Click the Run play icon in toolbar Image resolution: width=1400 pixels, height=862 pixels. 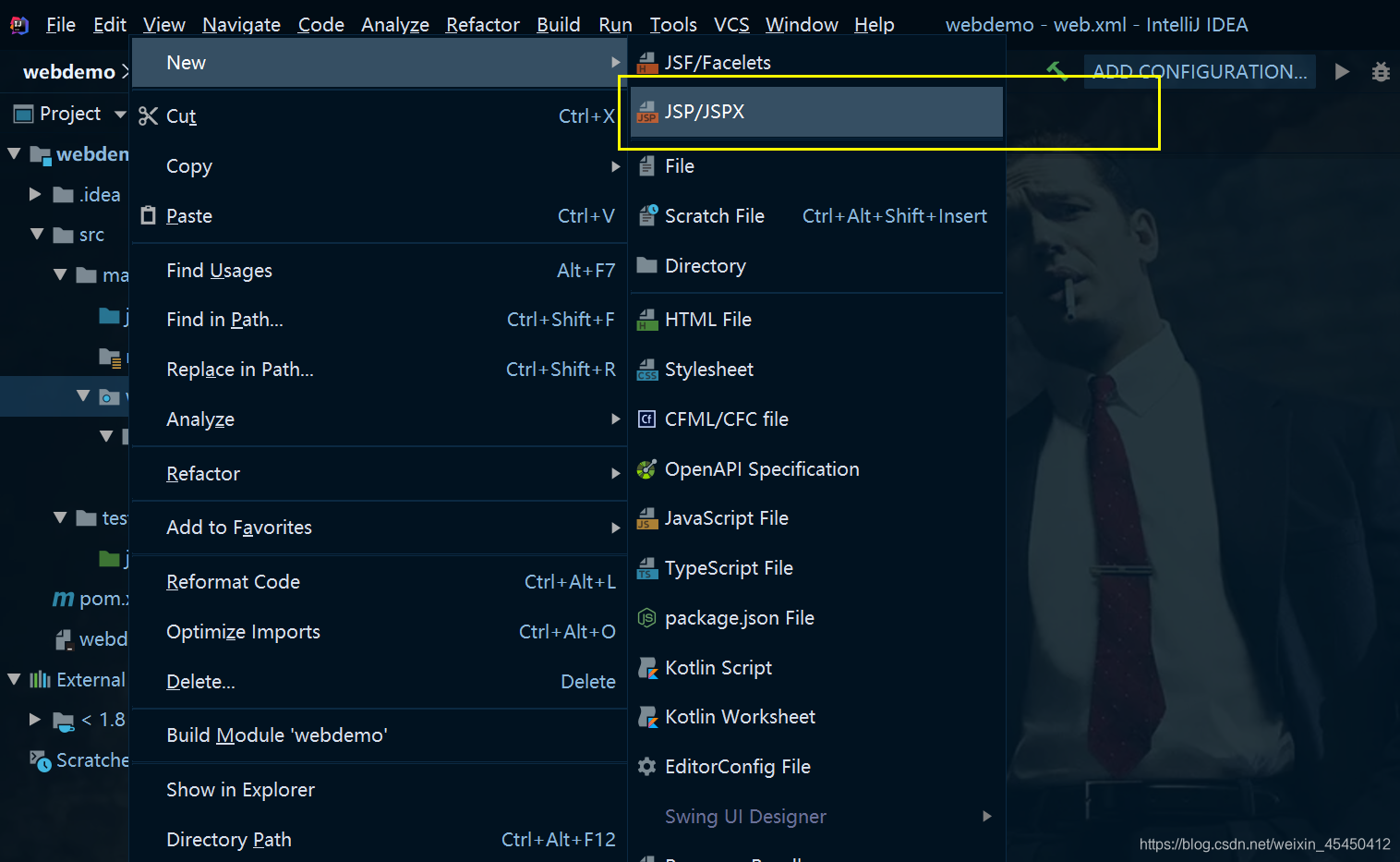click(x=1342, y=71)
